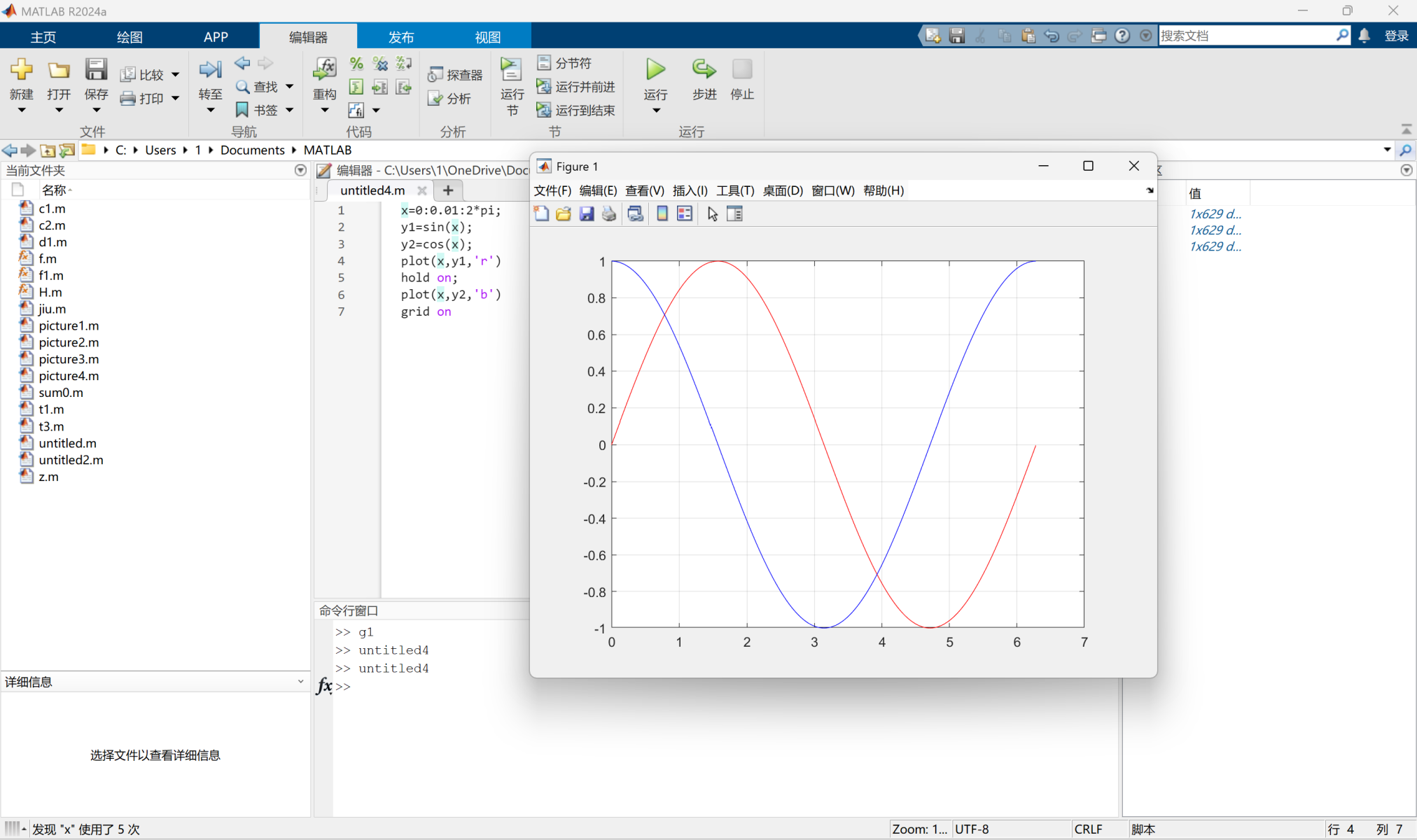Expand the Bookmark (书签) dropdown arrow
Screen dimensions: 1417x840
(290, 111)
